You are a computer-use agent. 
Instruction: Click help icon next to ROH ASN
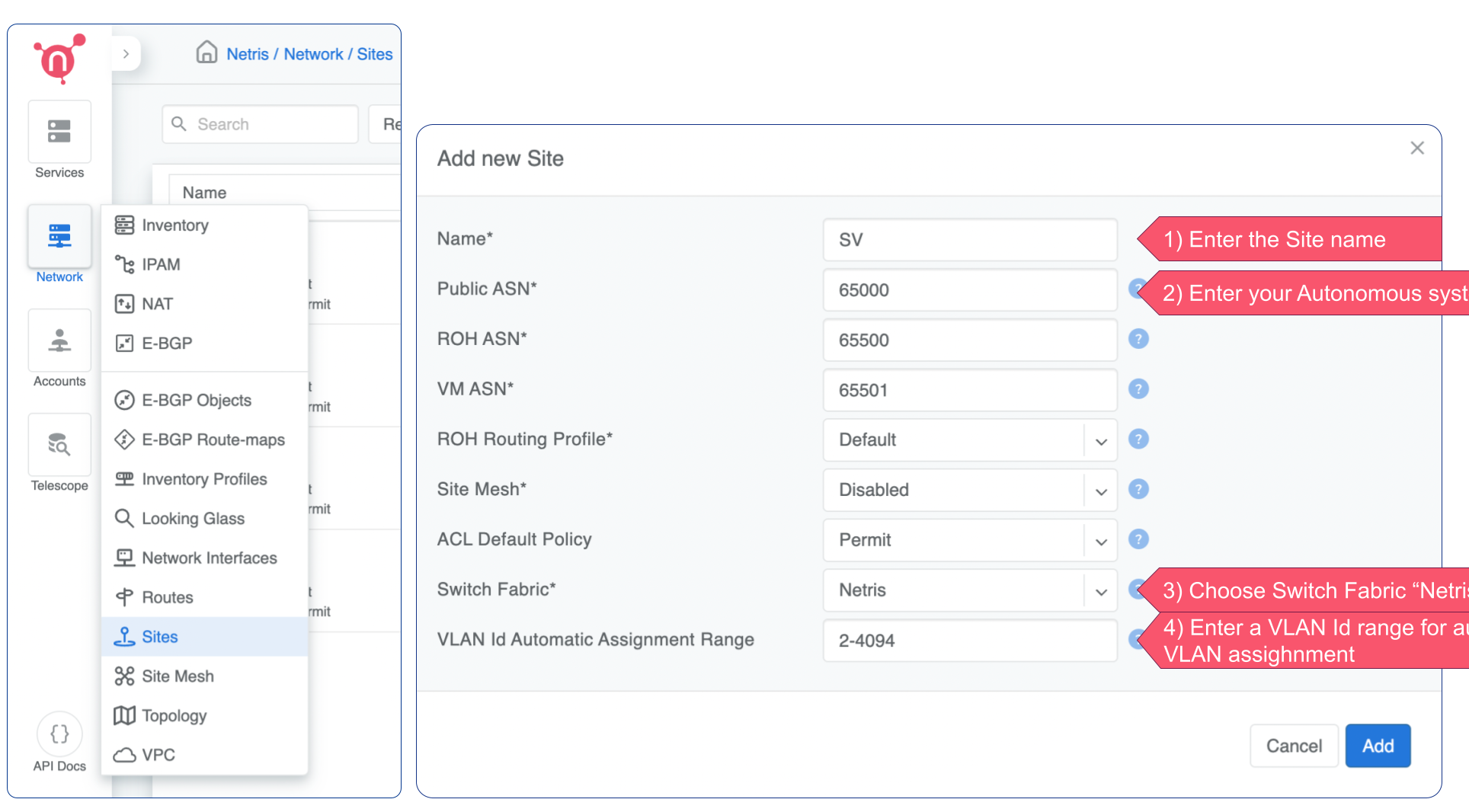(1138, 339)
